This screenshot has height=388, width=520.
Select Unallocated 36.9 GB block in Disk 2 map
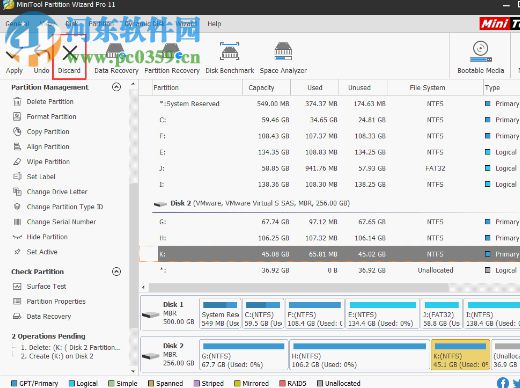tap(506, 355)
